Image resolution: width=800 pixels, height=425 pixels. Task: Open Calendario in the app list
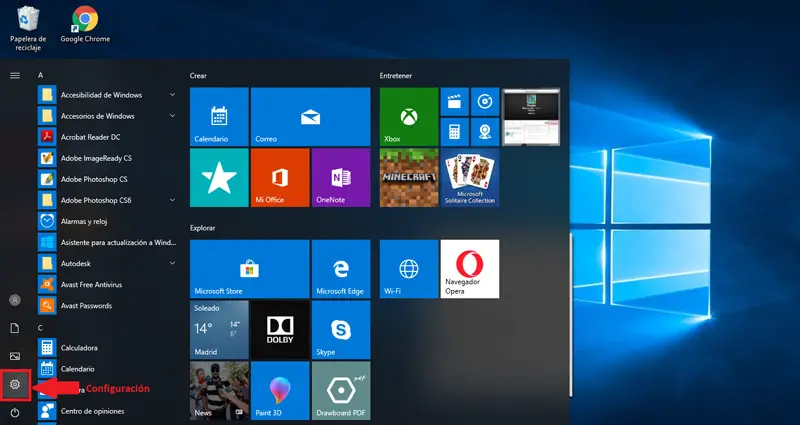tap(108, 369)
